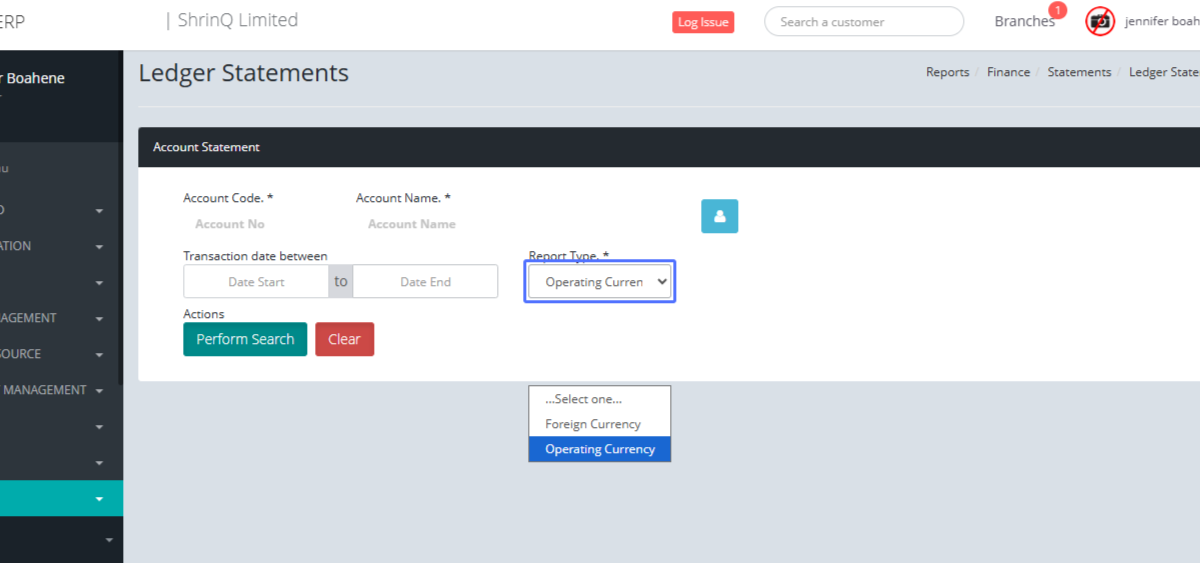Click the blue user lookup icon button
This screenshot has height=563, width=1200.
719,216
